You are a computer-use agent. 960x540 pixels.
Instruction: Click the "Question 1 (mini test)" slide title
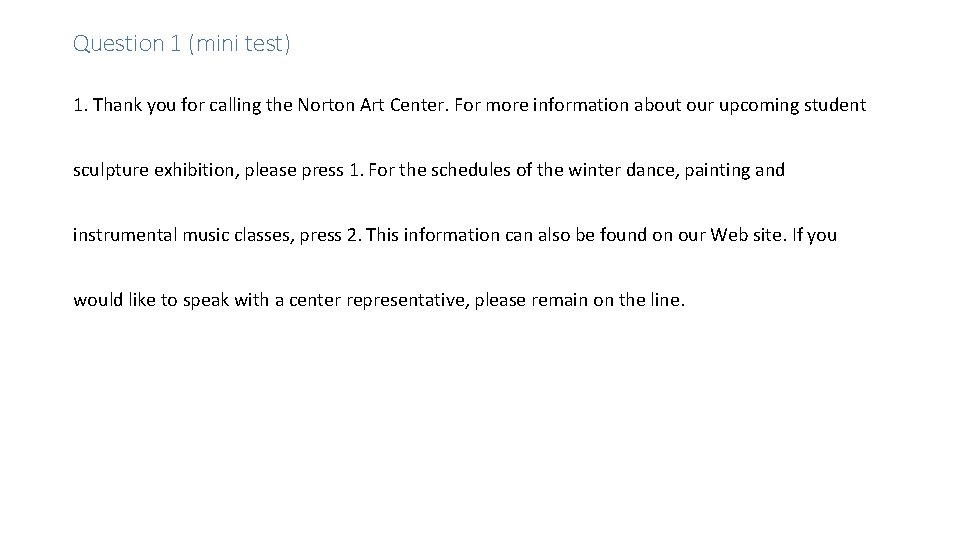point(181,43)
